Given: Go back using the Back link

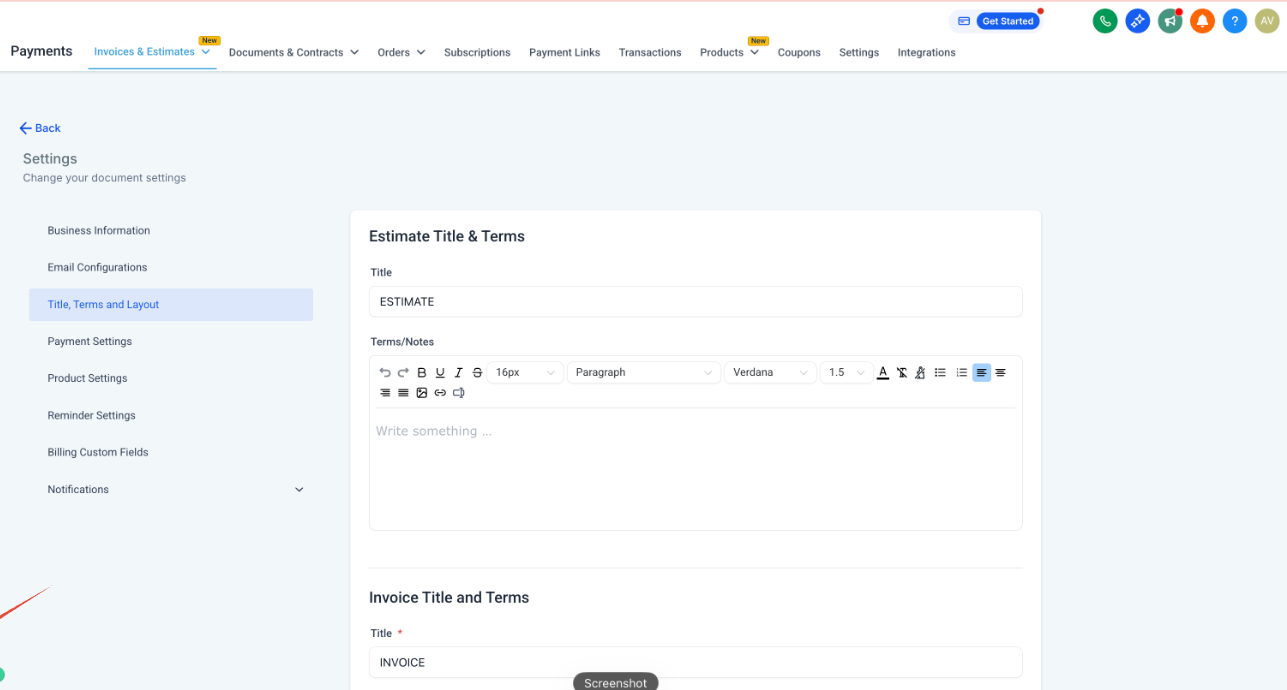Looking at the screenshot, I should point(40,128).
